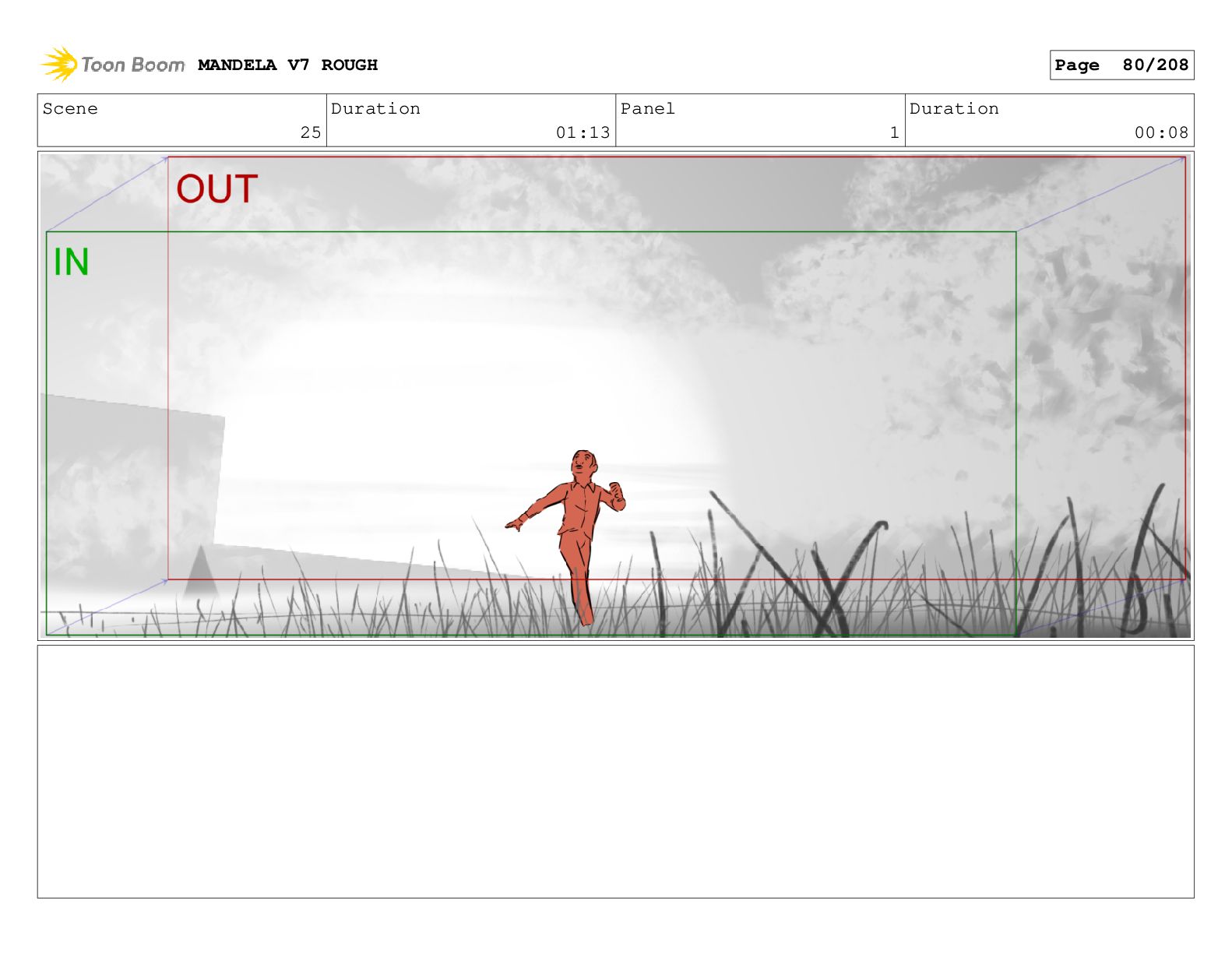
Task: Click the scene number '25'
Action: [311, 133]
